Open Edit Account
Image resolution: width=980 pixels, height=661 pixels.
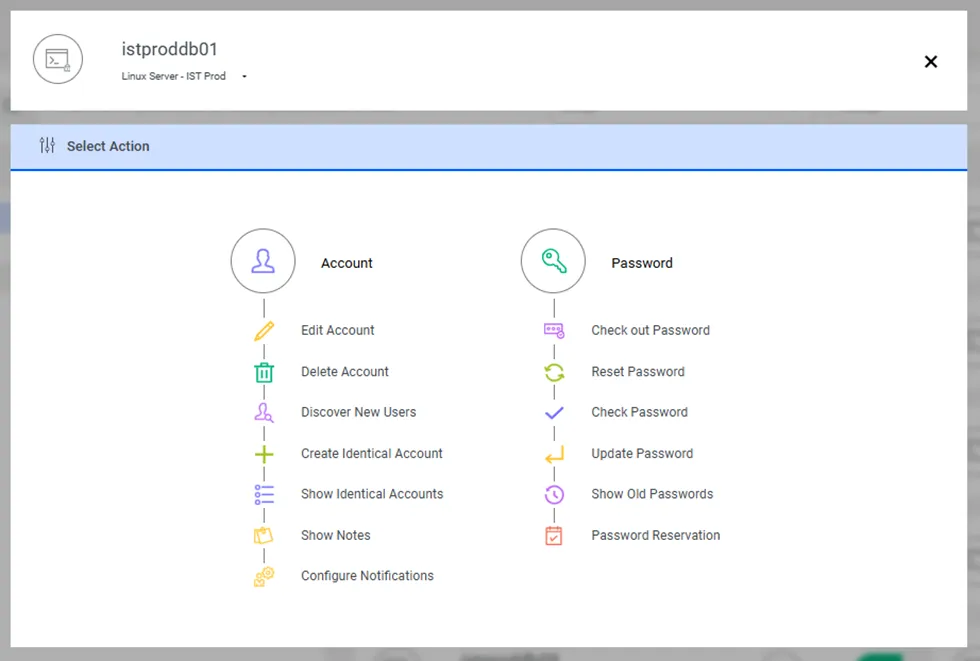tap(338, 330)
